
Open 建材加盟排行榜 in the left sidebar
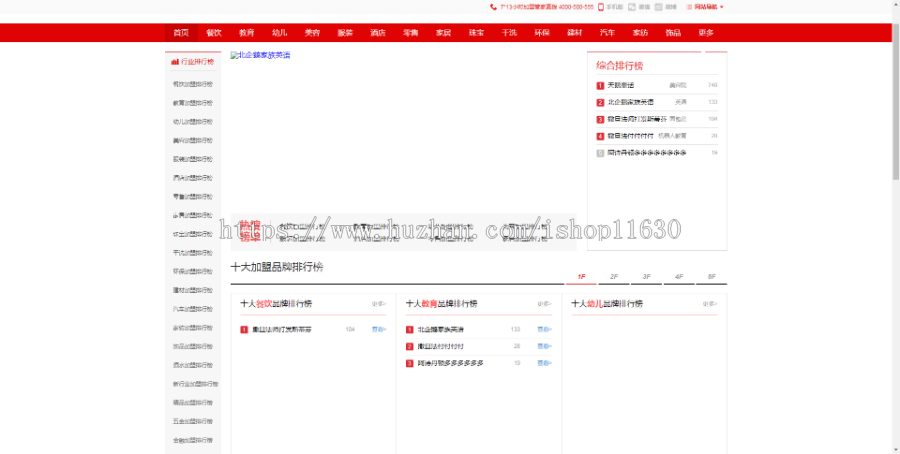pyautogui.click(x=193, y=290)
